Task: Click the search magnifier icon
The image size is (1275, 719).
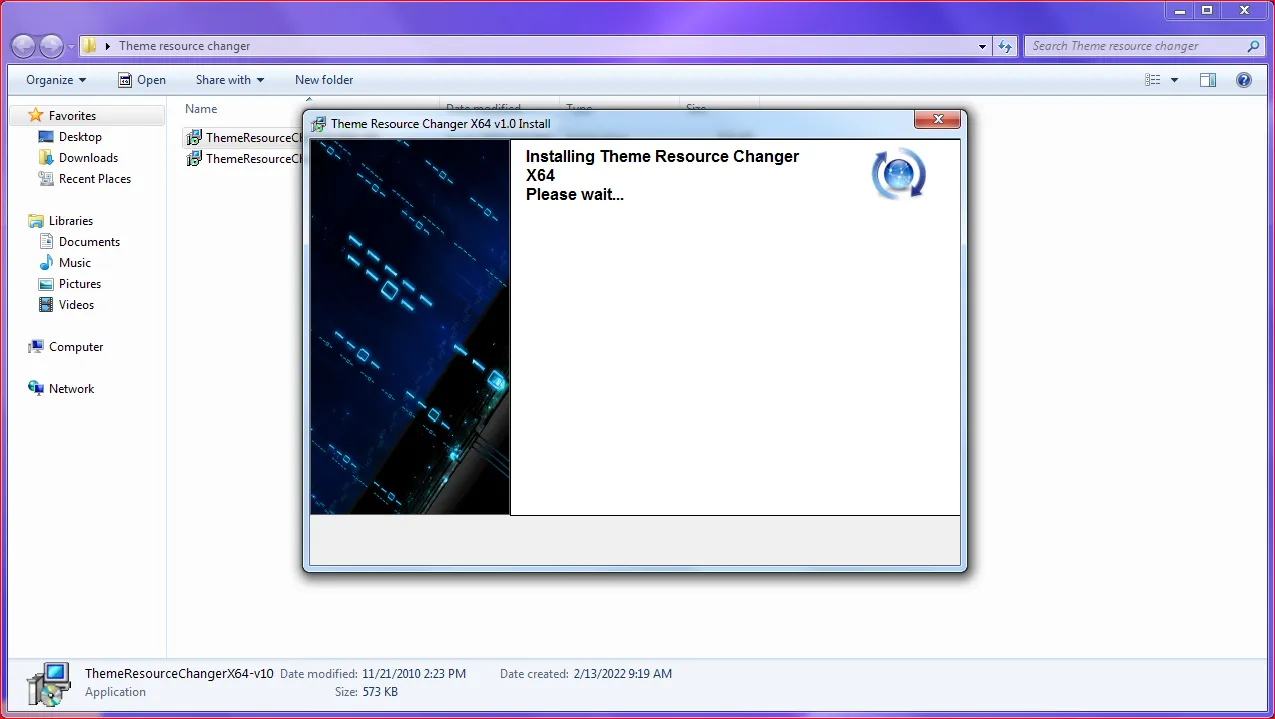Action: pyautogui.click(x=1253, y=46)
